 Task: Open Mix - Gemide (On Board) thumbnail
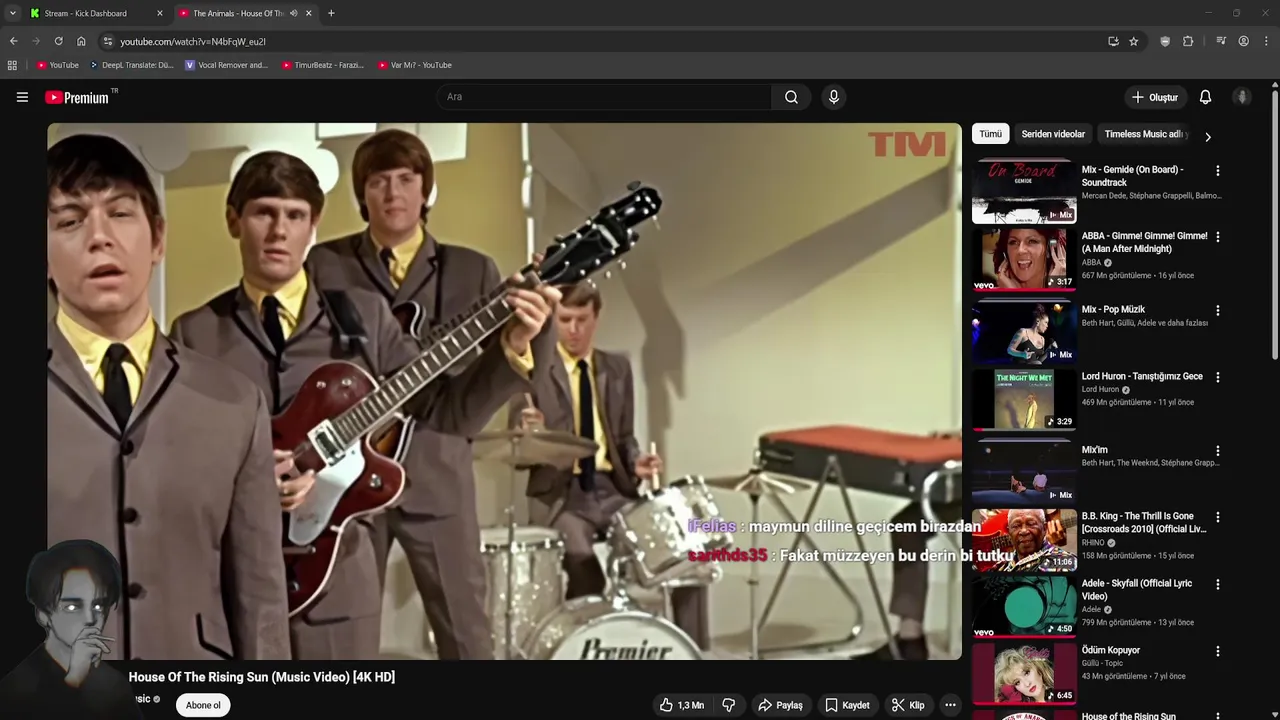(x=1024, y=192)
